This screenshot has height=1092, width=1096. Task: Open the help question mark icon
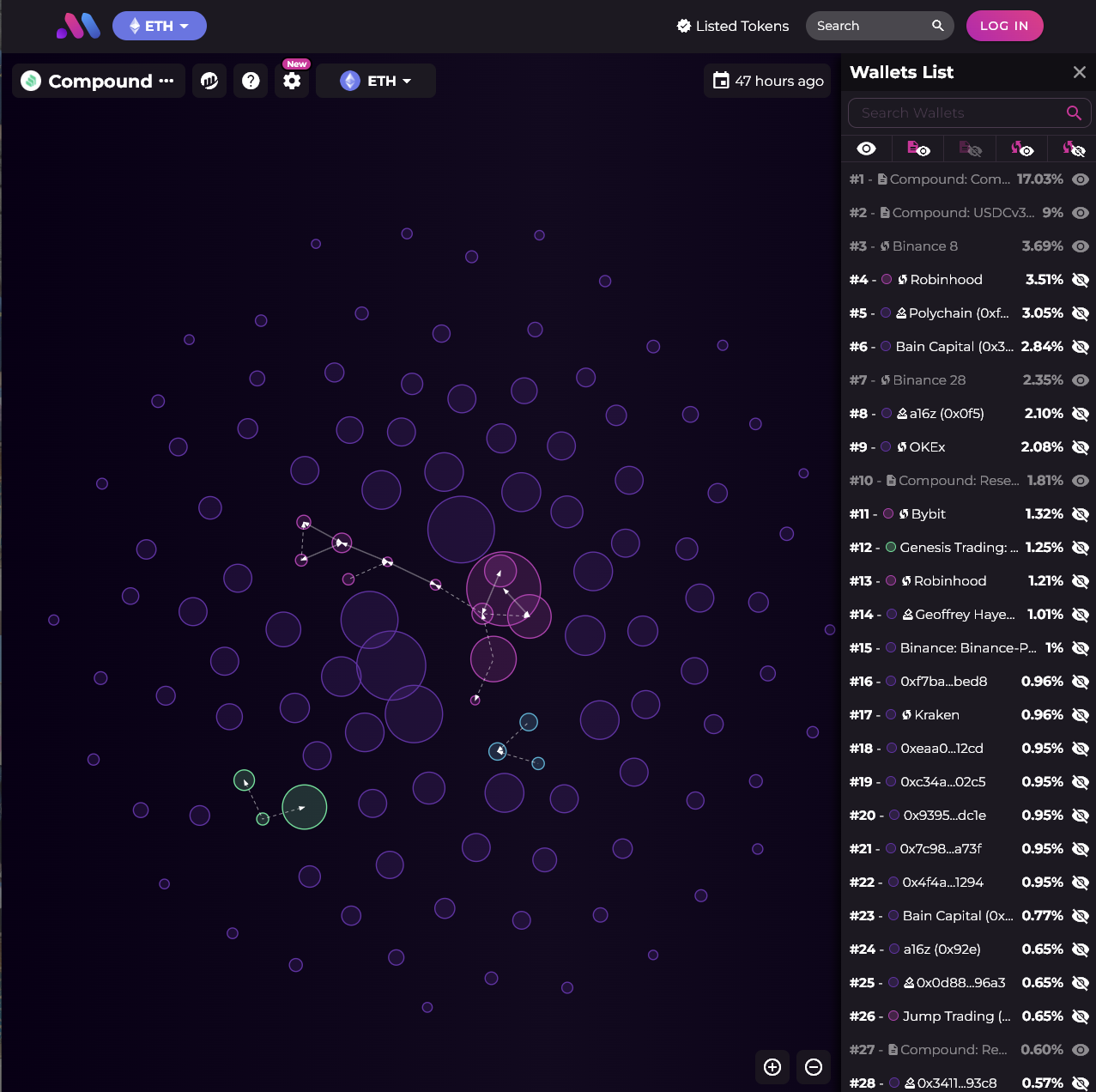[251, 81]
